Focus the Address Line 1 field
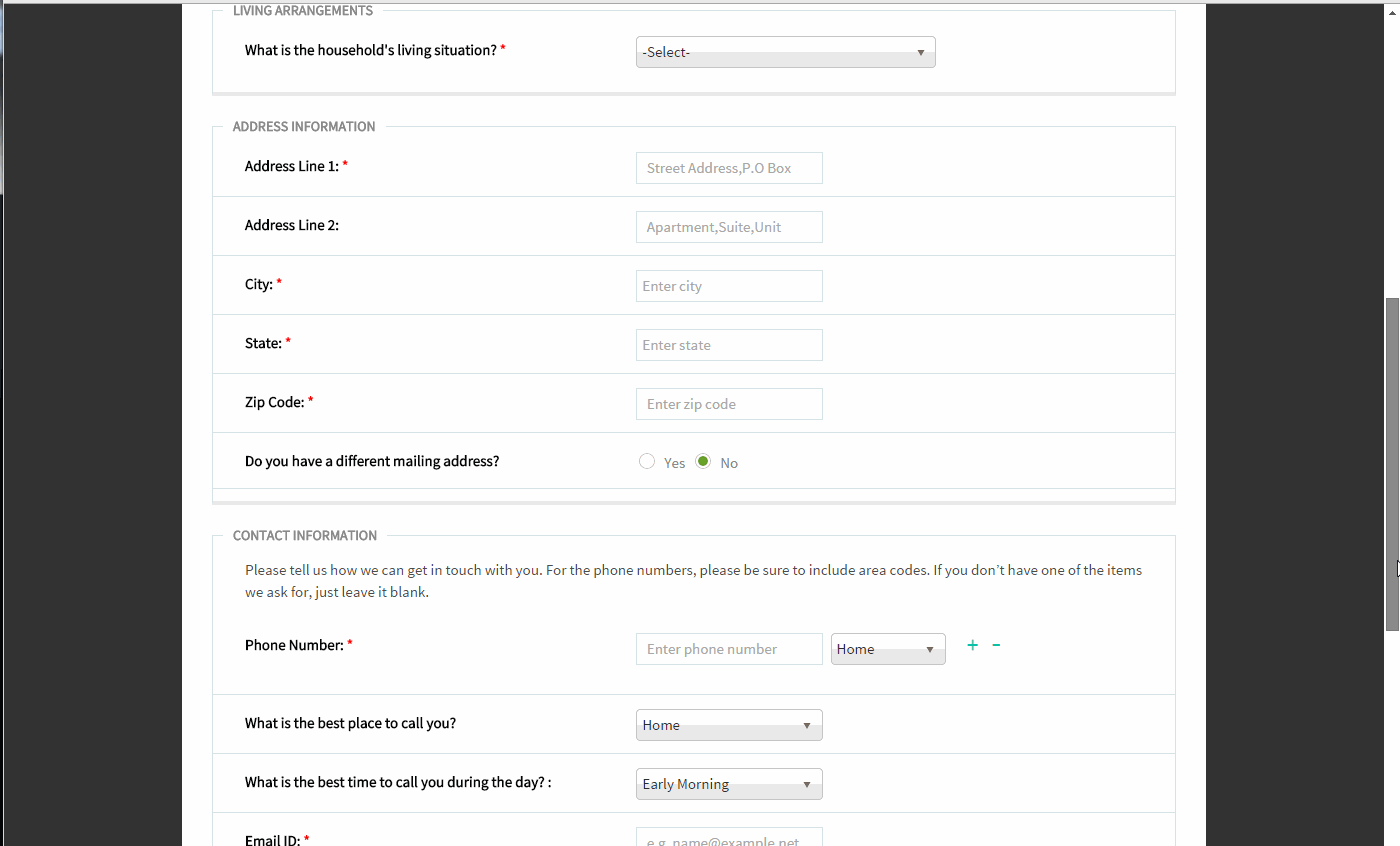Screen dimensions: 1400x846 (x=729, y=168)
